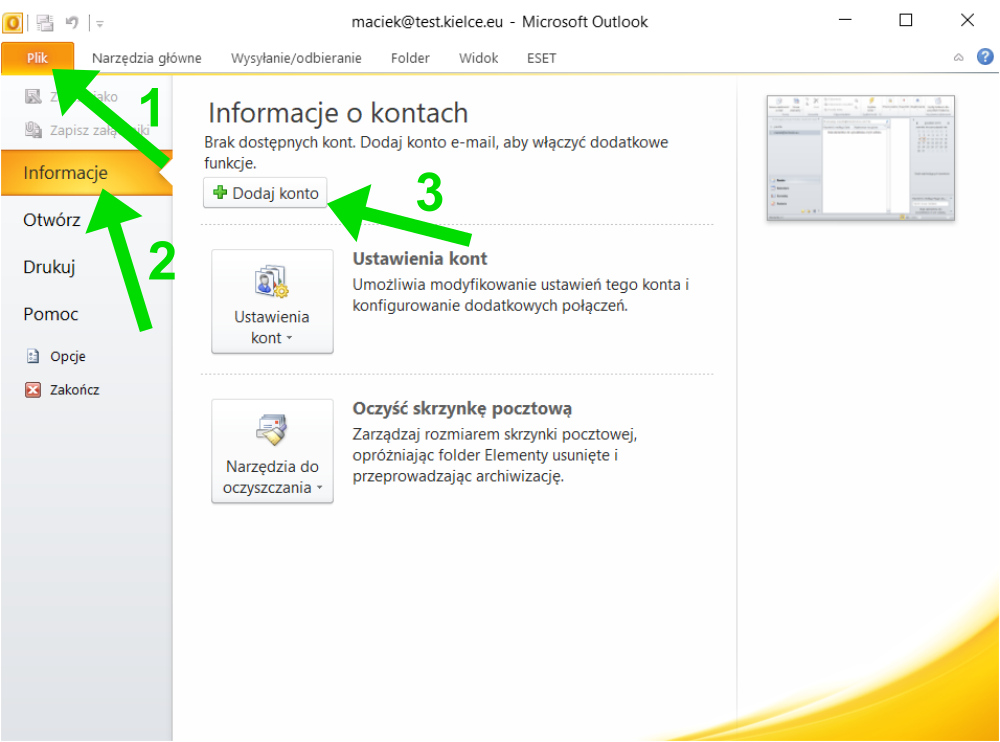
Task: Open the Help question mark icon
Action: (984, 58)
